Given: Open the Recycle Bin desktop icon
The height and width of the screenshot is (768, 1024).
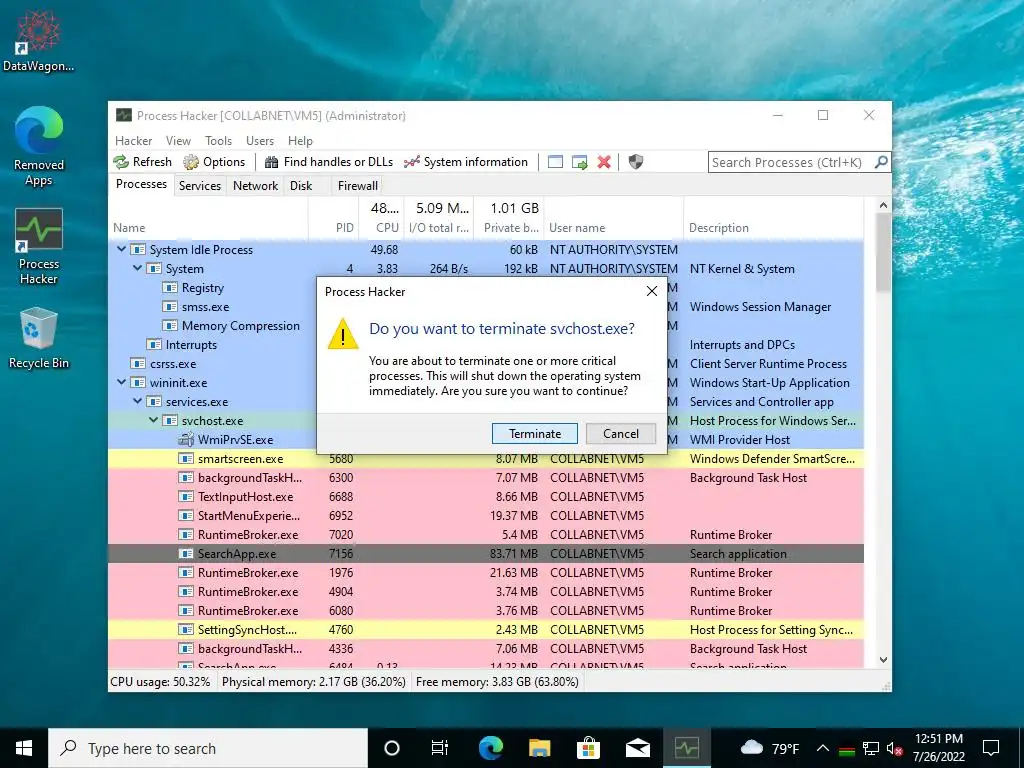Looking at the screenshot, I should [39, 338].
